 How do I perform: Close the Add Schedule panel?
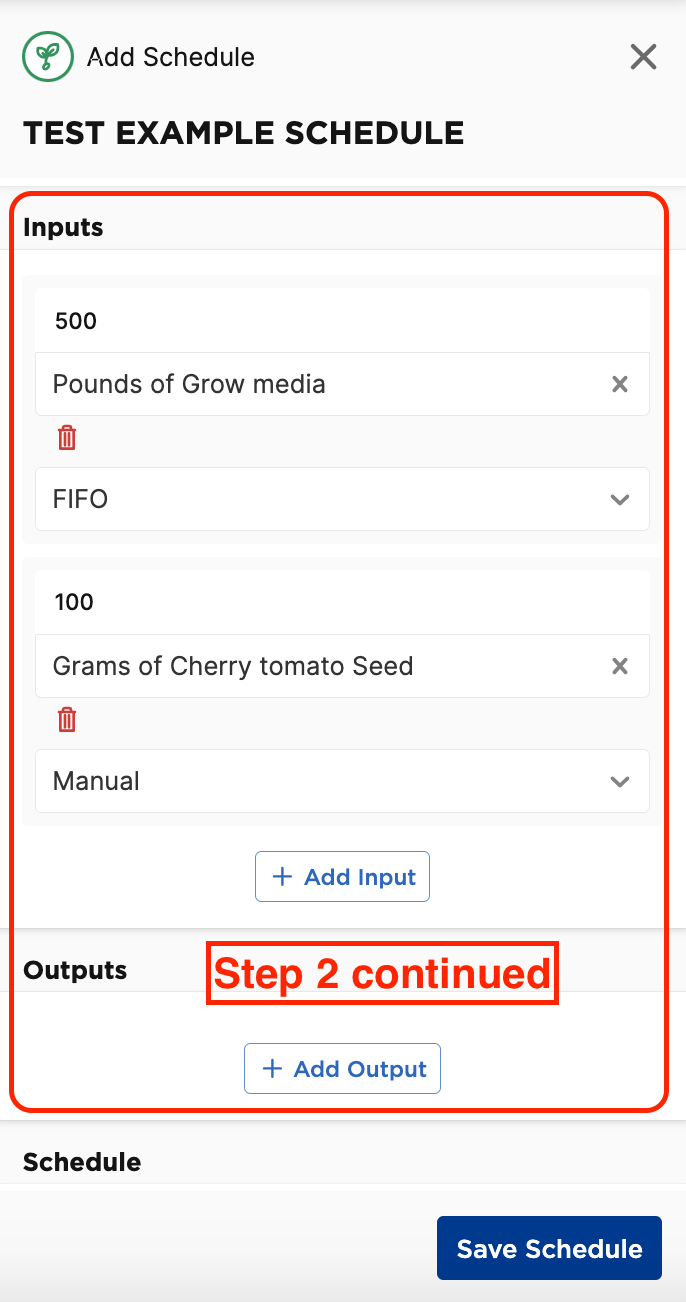643,57
